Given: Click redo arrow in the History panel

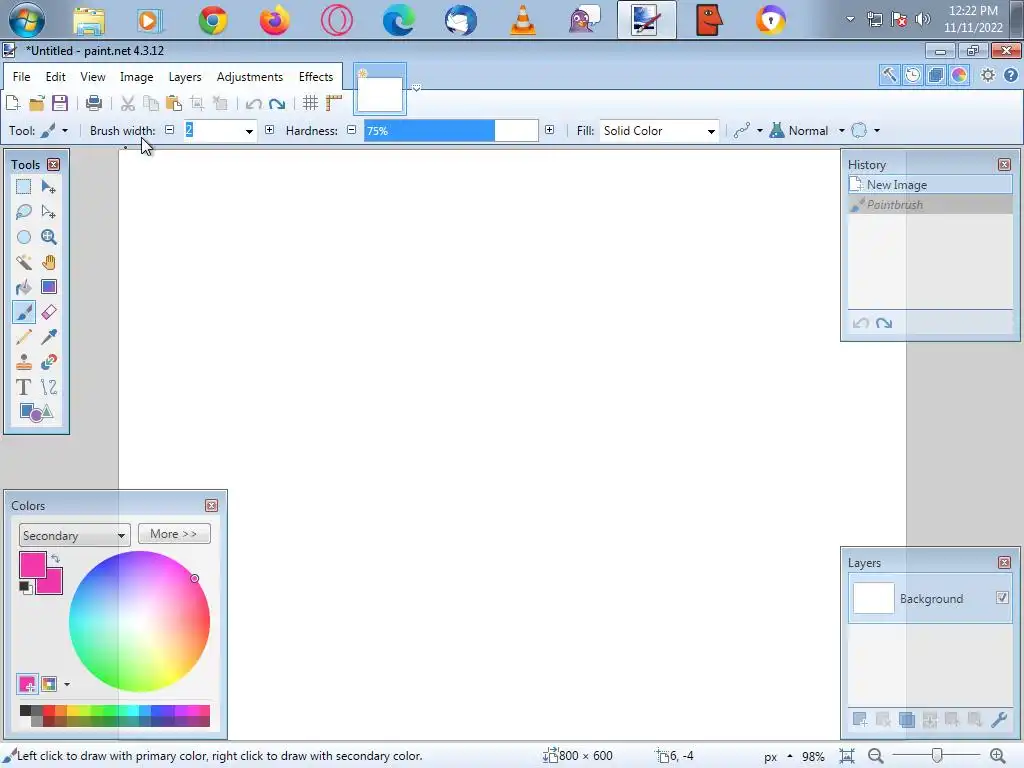Looking at the screenshot, I should coord(884,323).
